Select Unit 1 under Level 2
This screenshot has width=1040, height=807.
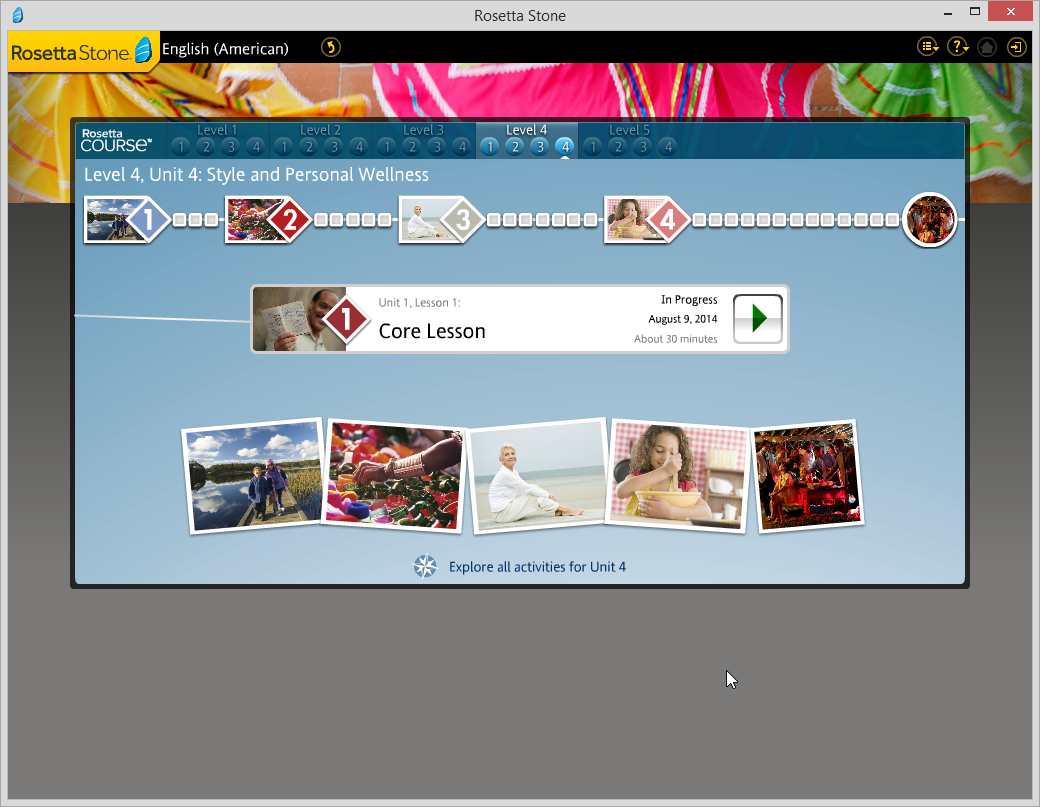click(284, 147)
